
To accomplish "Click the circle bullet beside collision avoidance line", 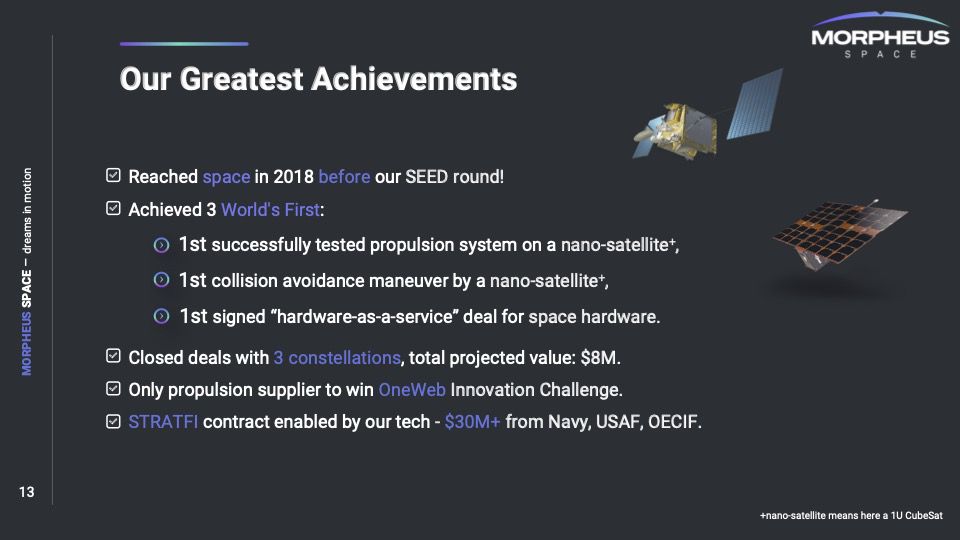I will click(x=161, y=280).
